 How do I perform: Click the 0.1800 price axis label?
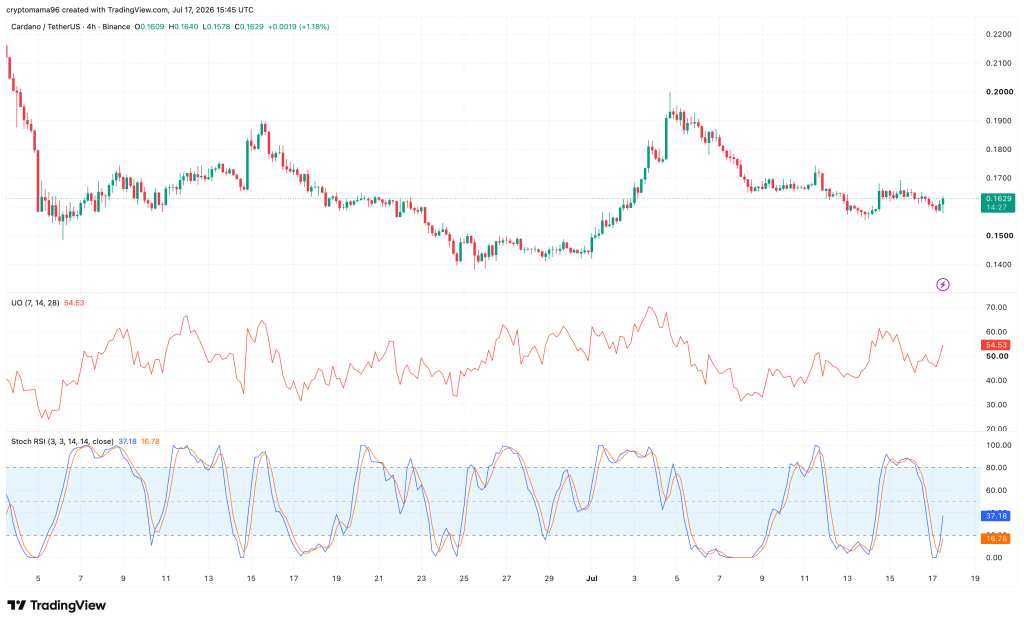click(x=999, y=149)
